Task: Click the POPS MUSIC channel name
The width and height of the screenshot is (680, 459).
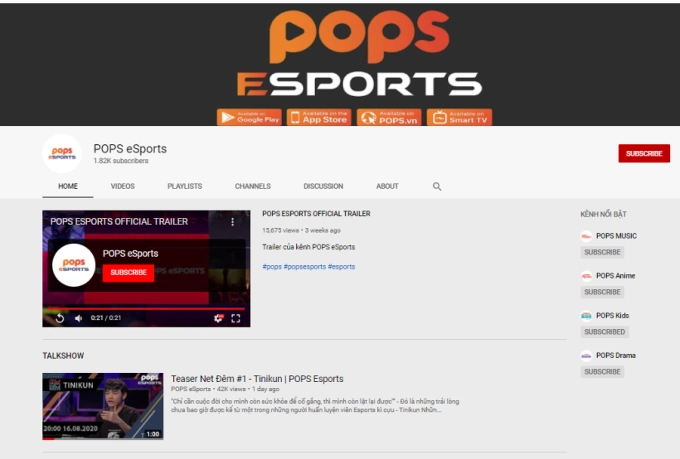Action: (x=616, y=236)
